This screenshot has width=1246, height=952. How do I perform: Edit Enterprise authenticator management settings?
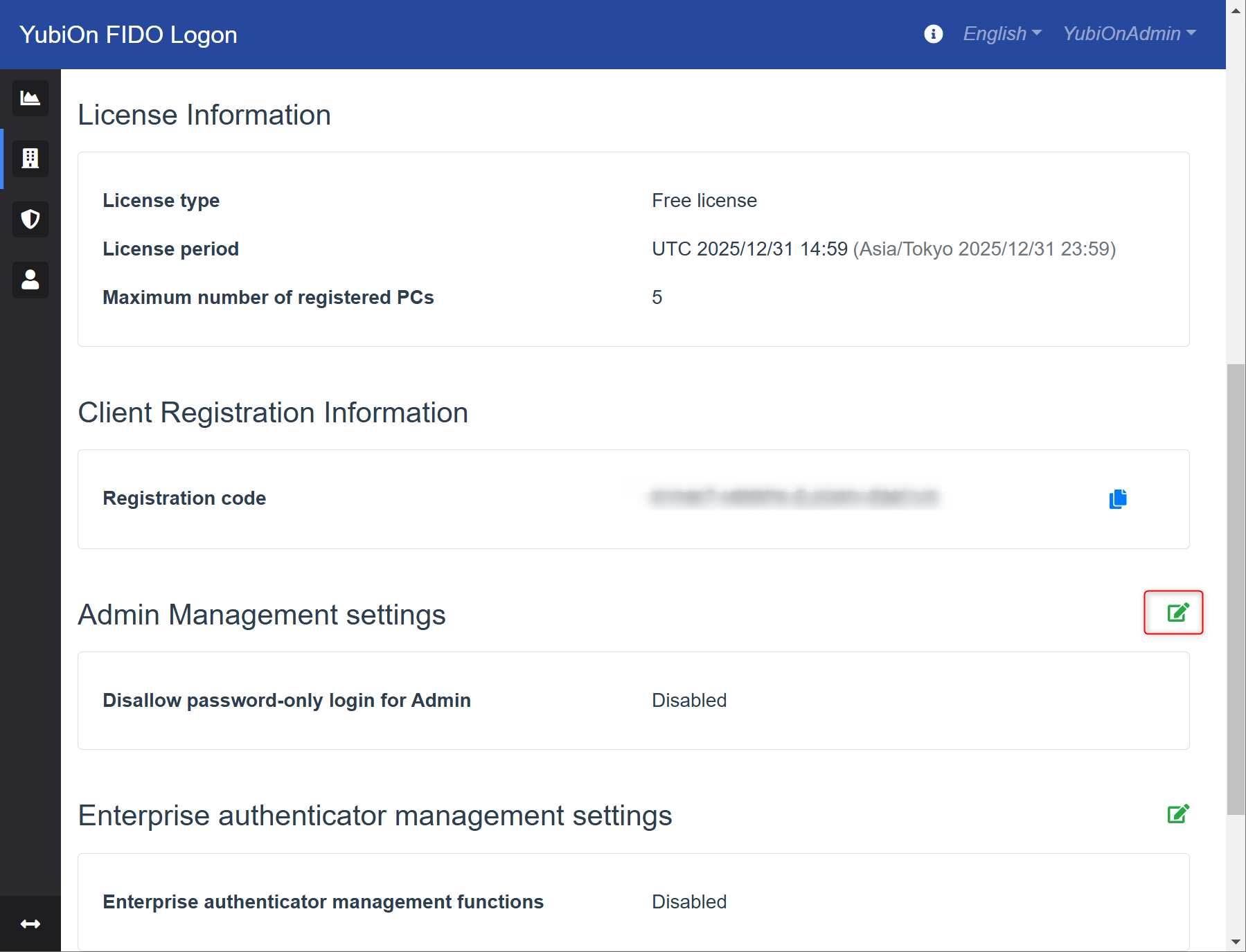pyautogui.click(x=1177, y=814)
